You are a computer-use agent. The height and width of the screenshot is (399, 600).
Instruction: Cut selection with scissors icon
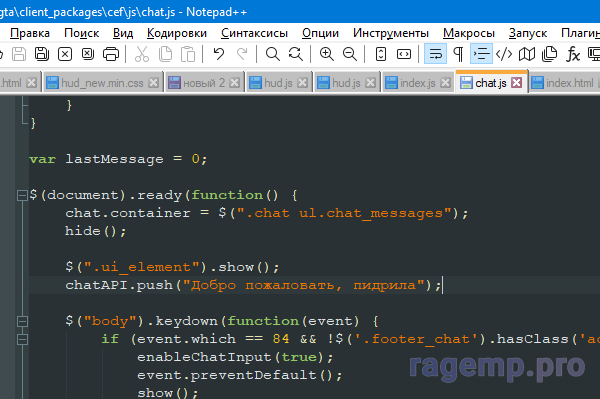click(x=142, y=54)
